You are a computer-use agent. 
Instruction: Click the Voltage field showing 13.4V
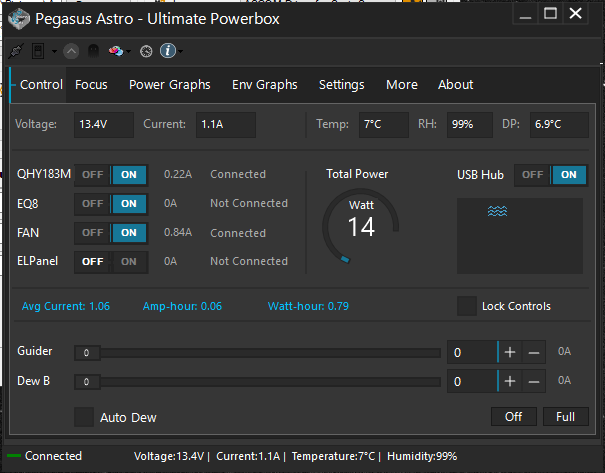pyautogui.click(x=104, y=125)
